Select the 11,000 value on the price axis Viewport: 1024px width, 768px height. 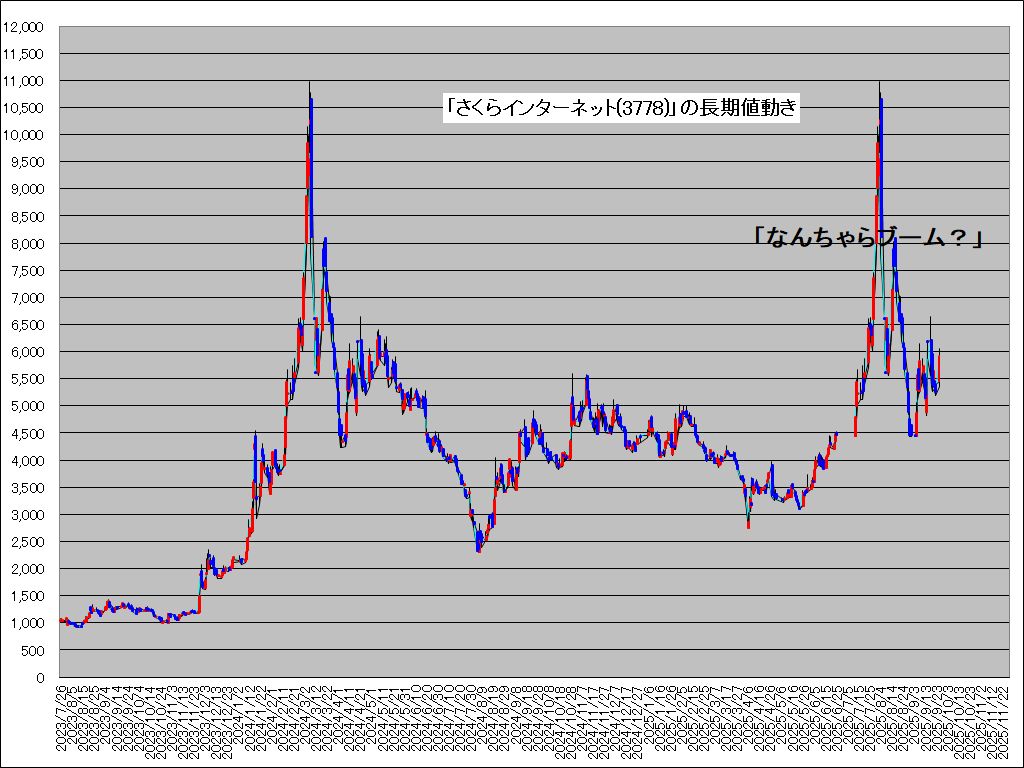coord(23,81)
